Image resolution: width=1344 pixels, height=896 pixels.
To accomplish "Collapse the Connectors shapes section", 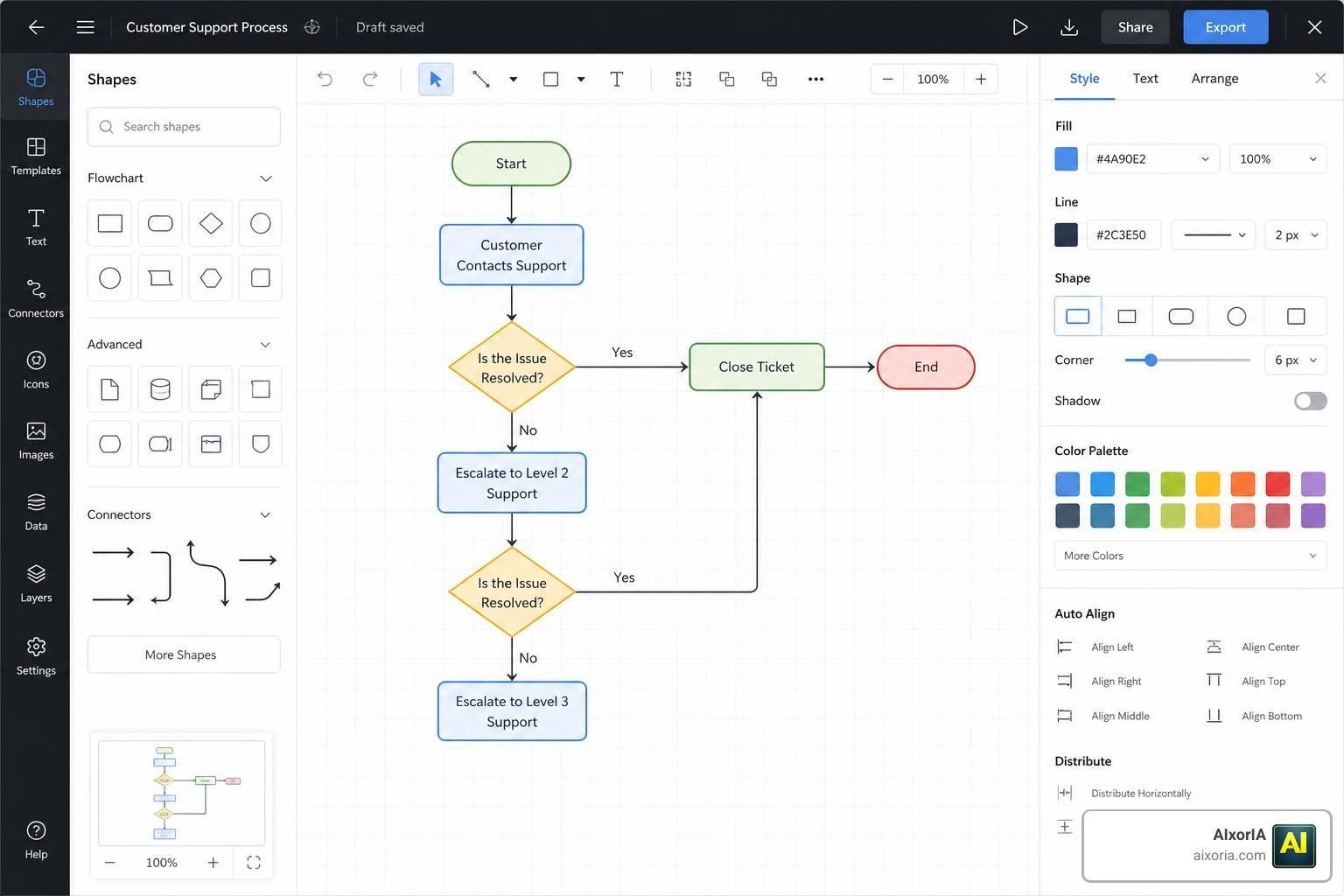I will tap(265, 515).
